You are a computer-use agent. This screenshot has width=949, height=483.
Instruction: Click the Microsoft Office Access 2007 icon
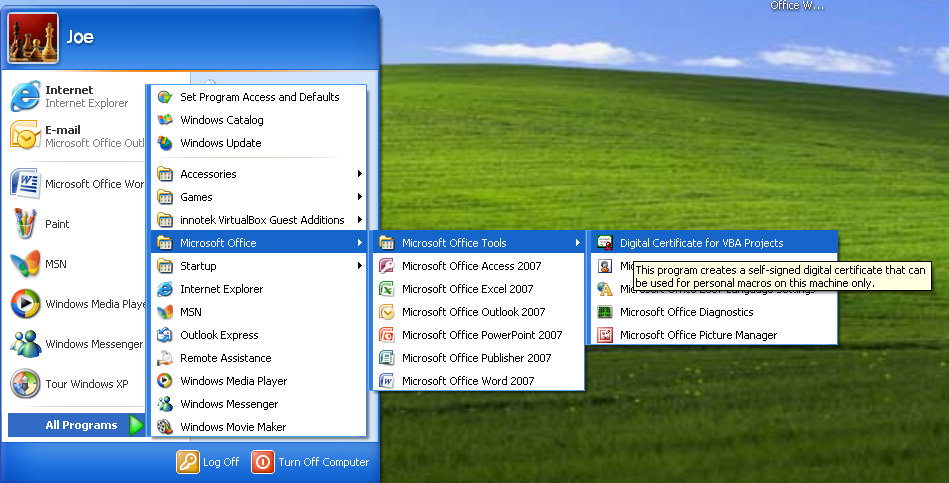386,266
